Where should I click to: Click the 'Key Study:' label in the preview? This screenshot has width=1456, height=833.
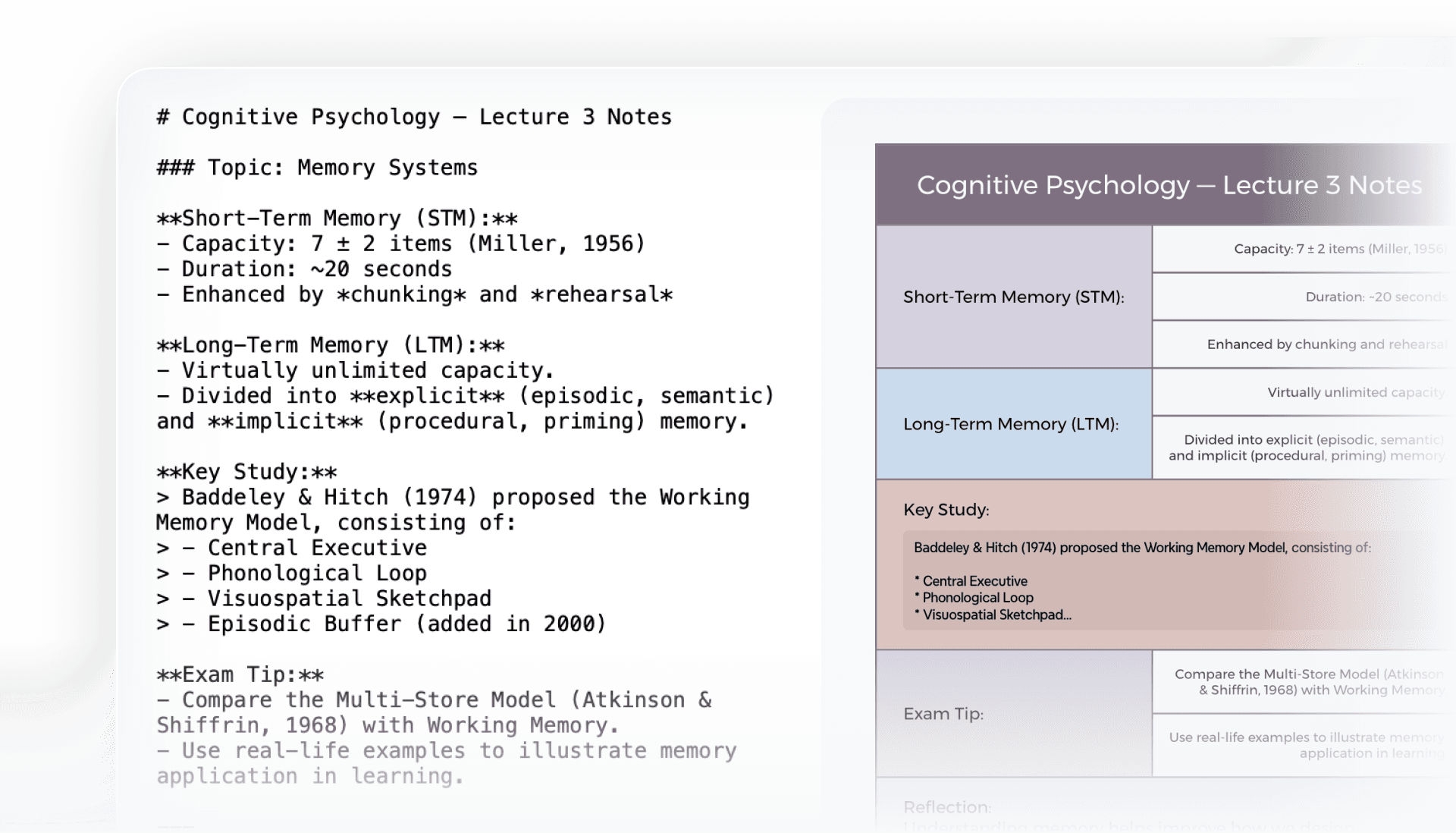[946, 510]
